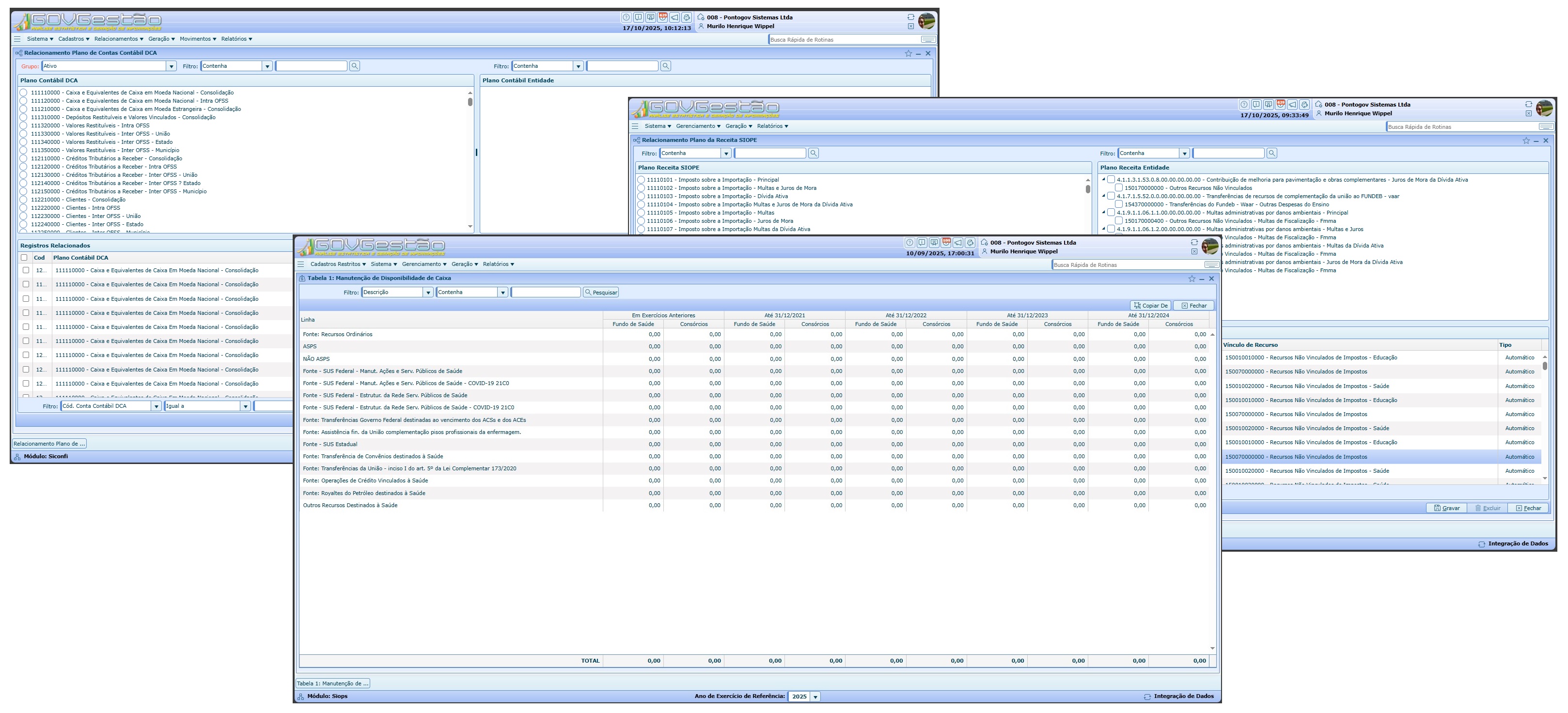Open Ano de Exercício de Referência 2025 dropdown
The width and height of the screenshot is (1568, 713).
(815, 697)
